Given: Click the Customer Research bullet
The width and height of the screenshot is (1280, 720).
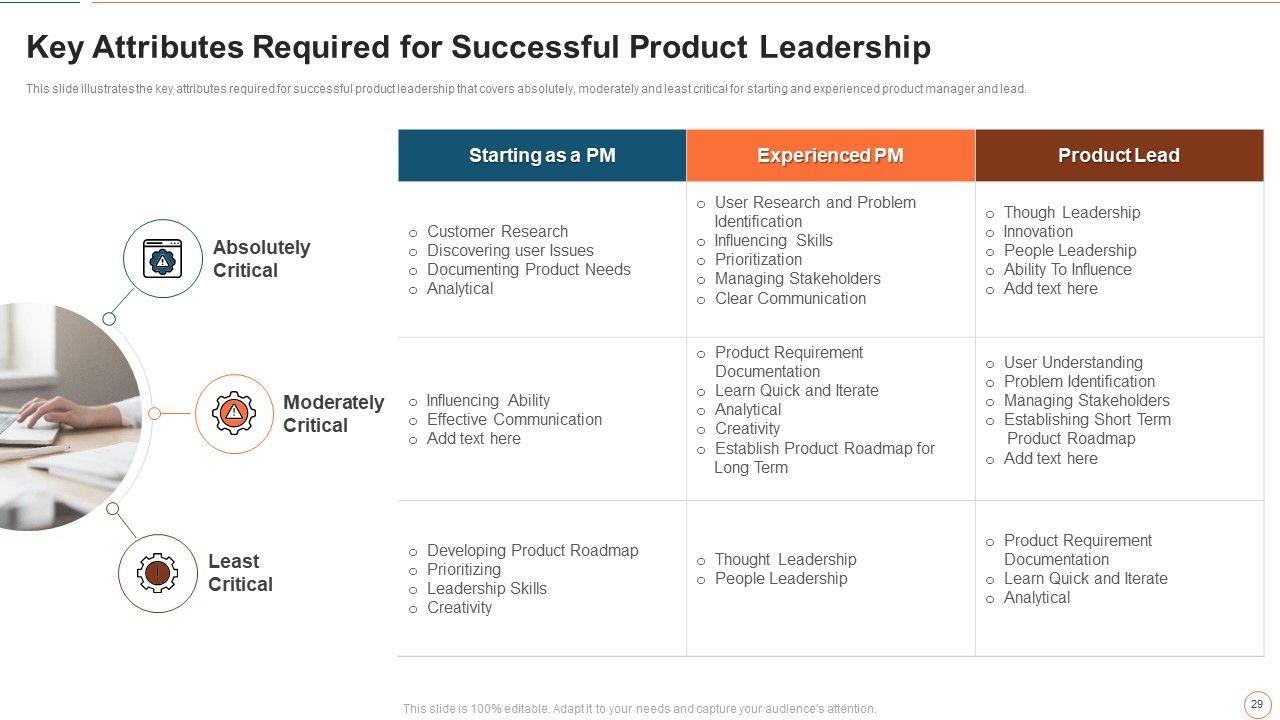Looking at the screenshot, I should pyautogui.click(x=497, y=231).
